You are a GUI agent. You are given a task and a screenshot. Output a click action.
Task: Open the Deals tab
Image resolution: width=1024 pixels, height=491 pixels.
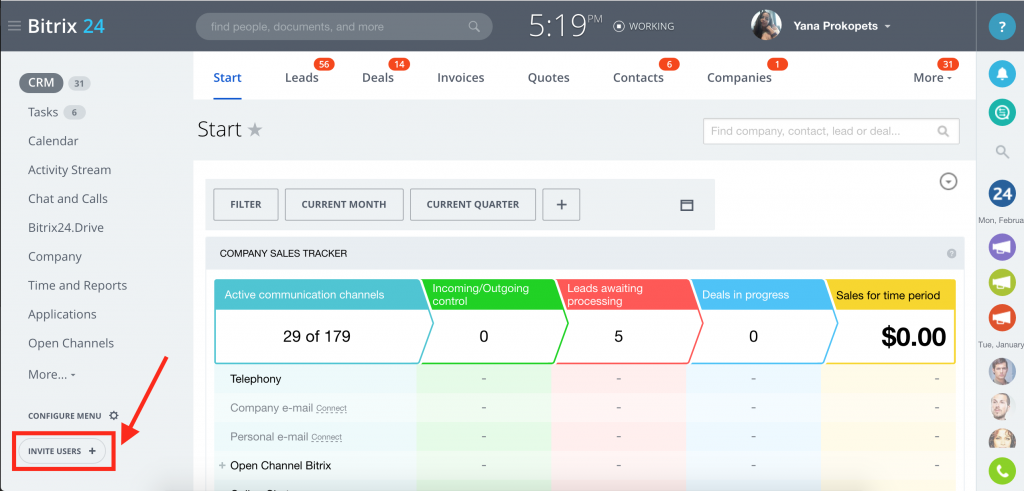pos(378,78)
